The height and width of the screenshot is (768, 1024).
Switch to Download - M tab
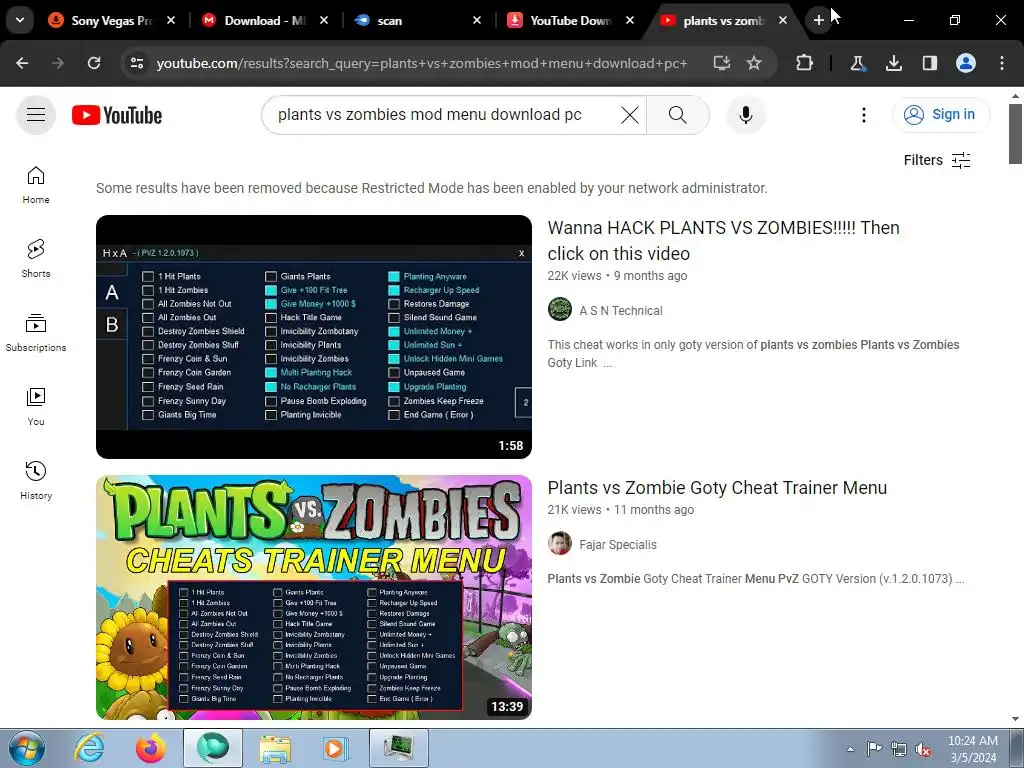pyautogui.click(x=264, y=20)
